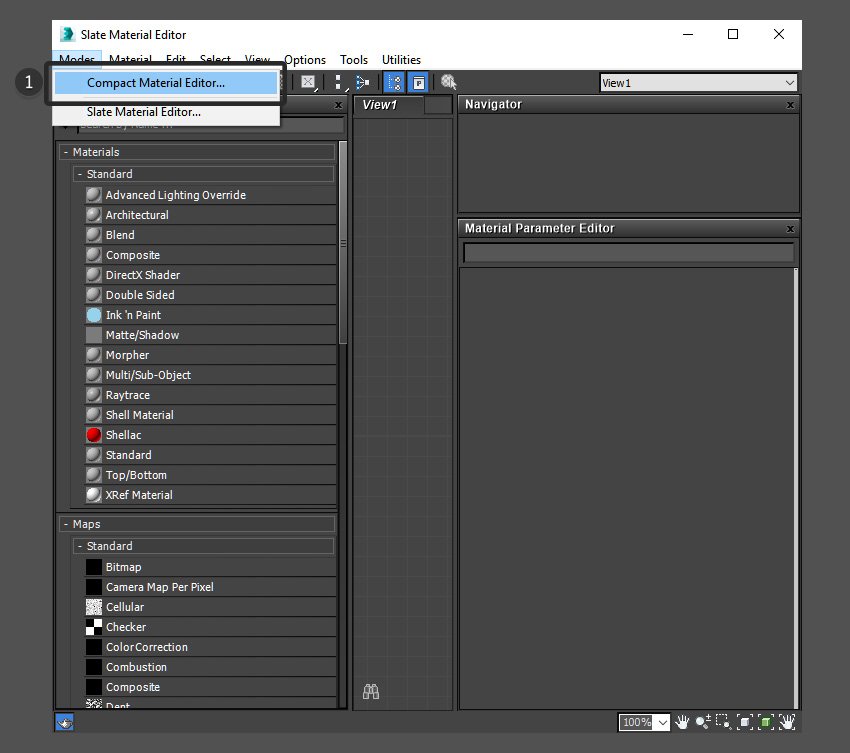The width and height of the screenshot is (850, 753).
Task: Activate the Zoom Region tool
Action: click(x=724, y=722)
